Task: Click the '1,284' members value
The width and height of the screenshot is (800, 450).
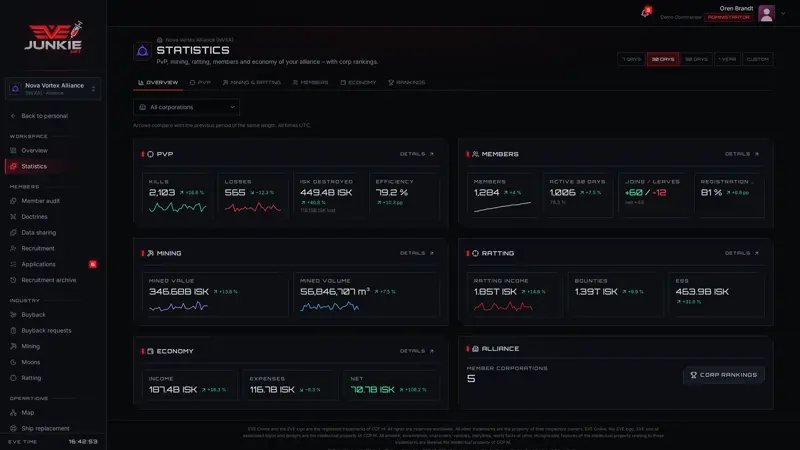Action: [x=486, y=192]
